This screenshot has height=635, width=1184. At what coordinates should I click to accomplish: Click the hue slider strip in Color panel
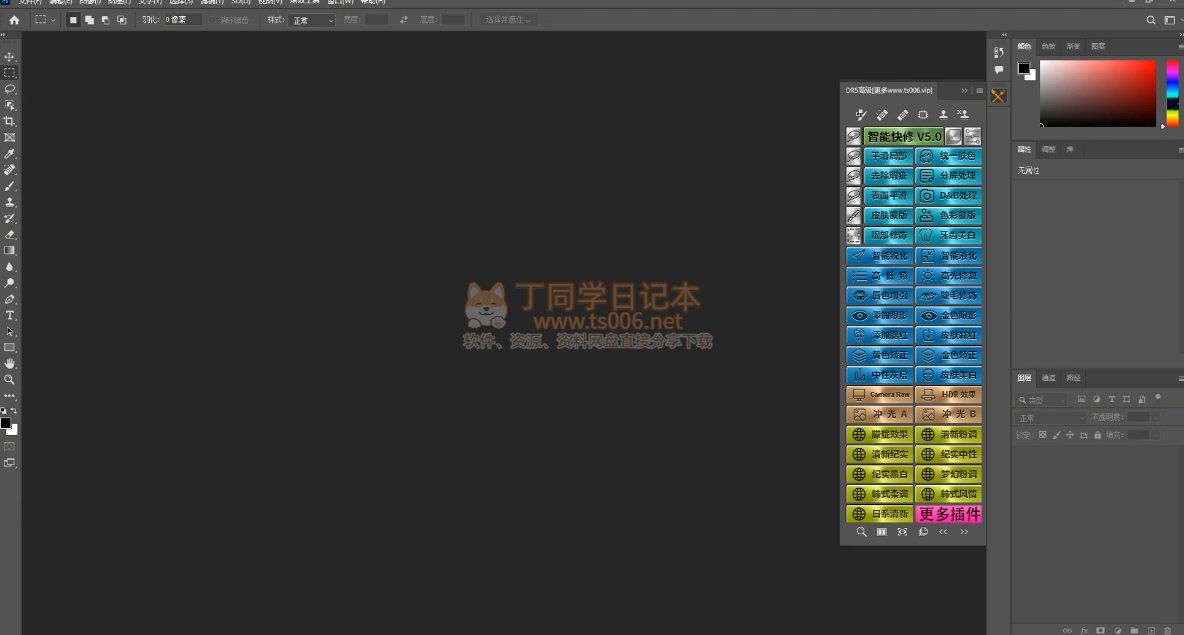1172,92
